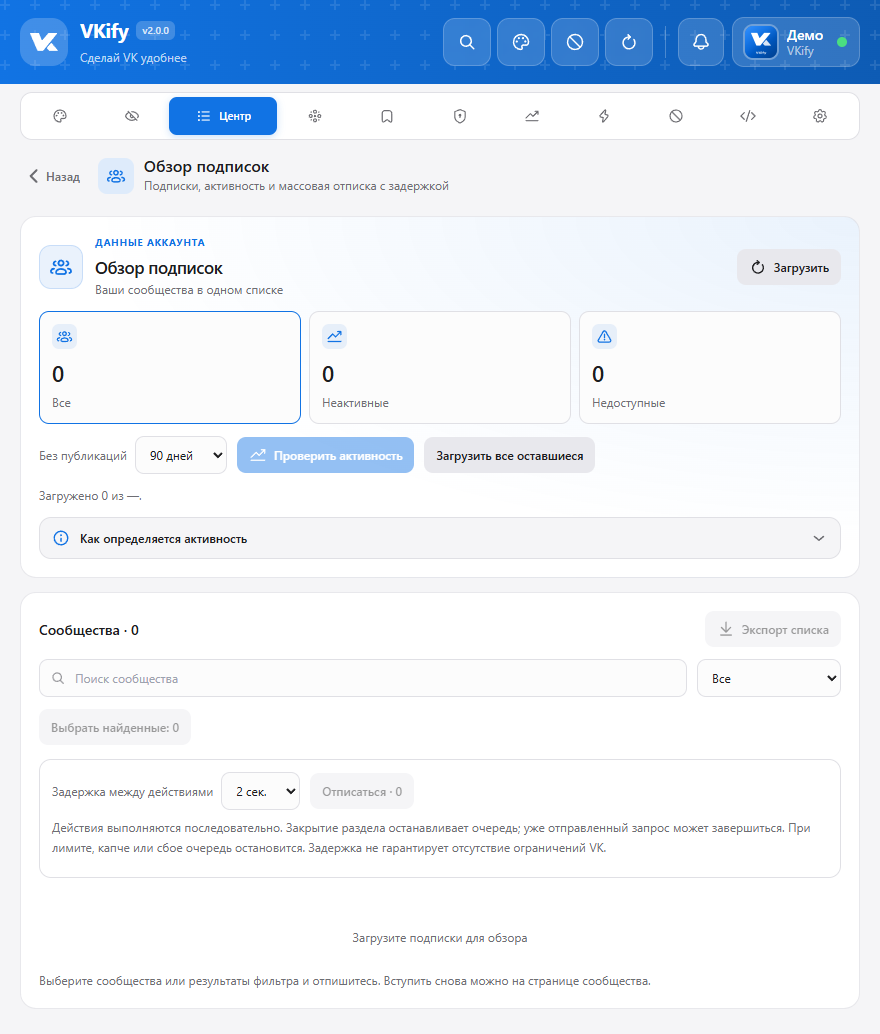The width and height of the screenshot is (880, 1034).
Task: Click Загрузить все оставшиеся button
Action: tap(509, 455)
